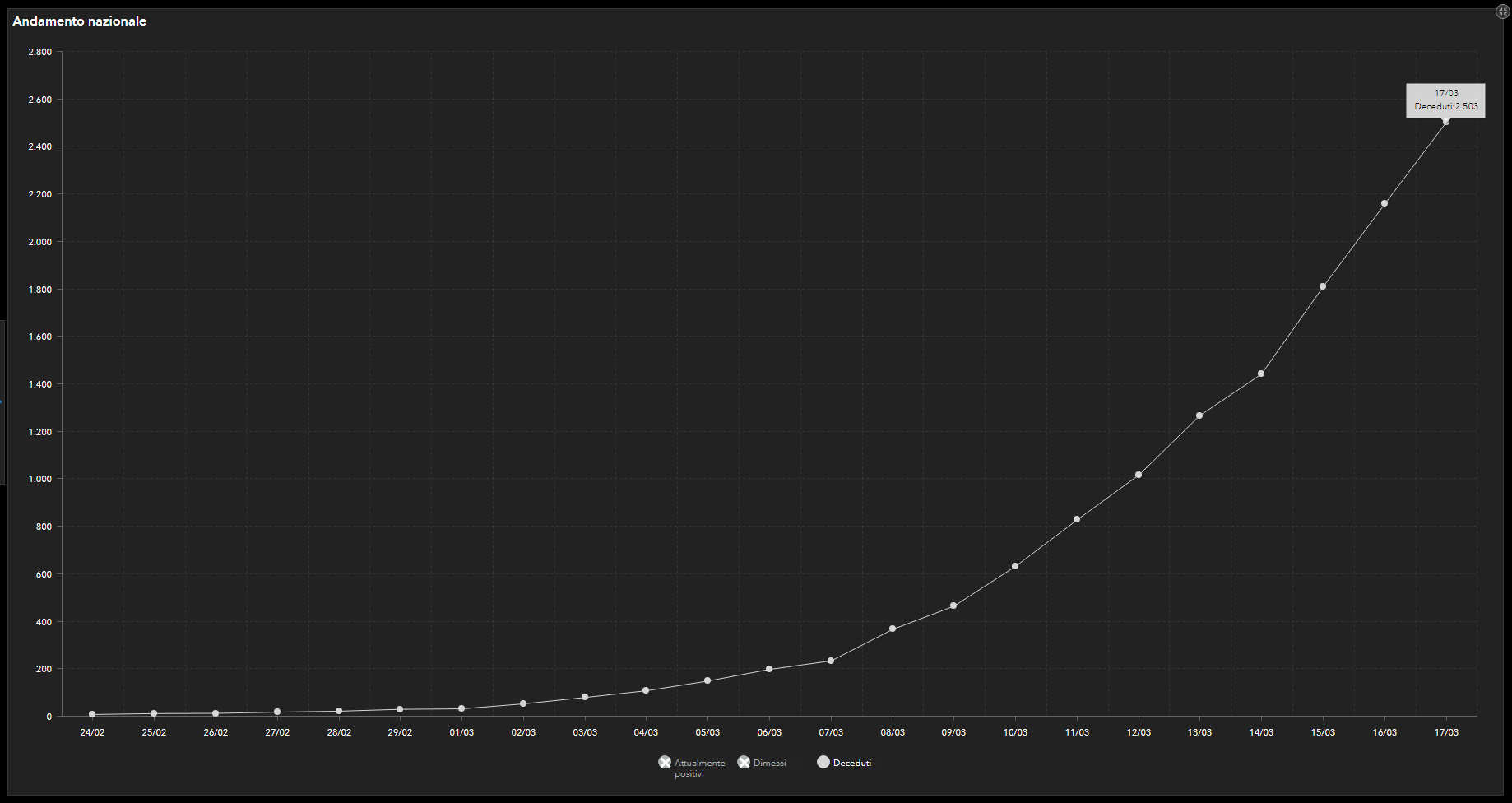The image size is (1512, 803).
Task: Select the 14/03 marker on the line
Action: point(1261,374)
